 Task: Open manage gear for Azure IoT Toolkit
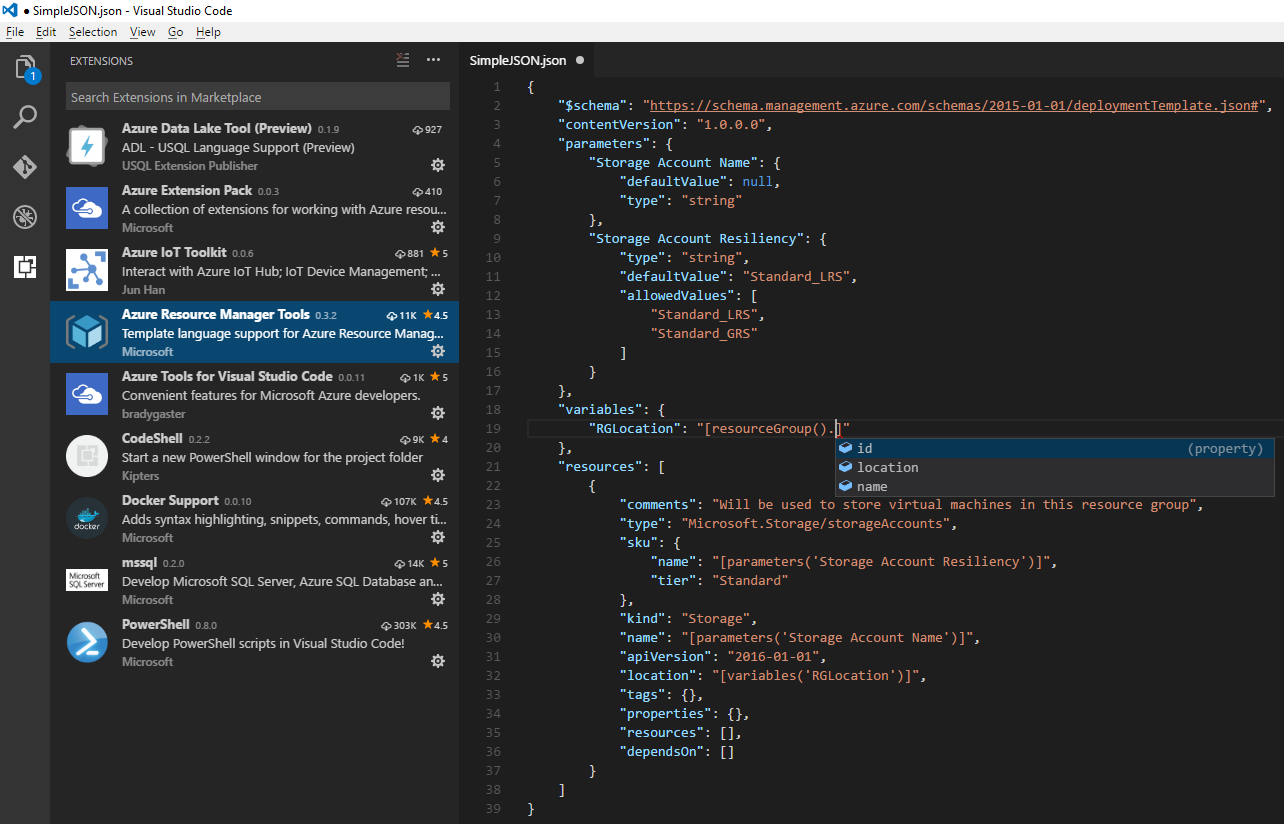tap(437, 289)
